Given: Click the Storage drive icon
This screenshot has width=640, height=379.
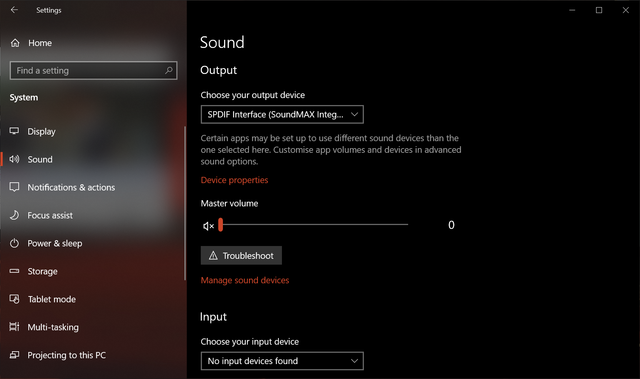Looking at the screenshot, I should click(x=14, y=271).
